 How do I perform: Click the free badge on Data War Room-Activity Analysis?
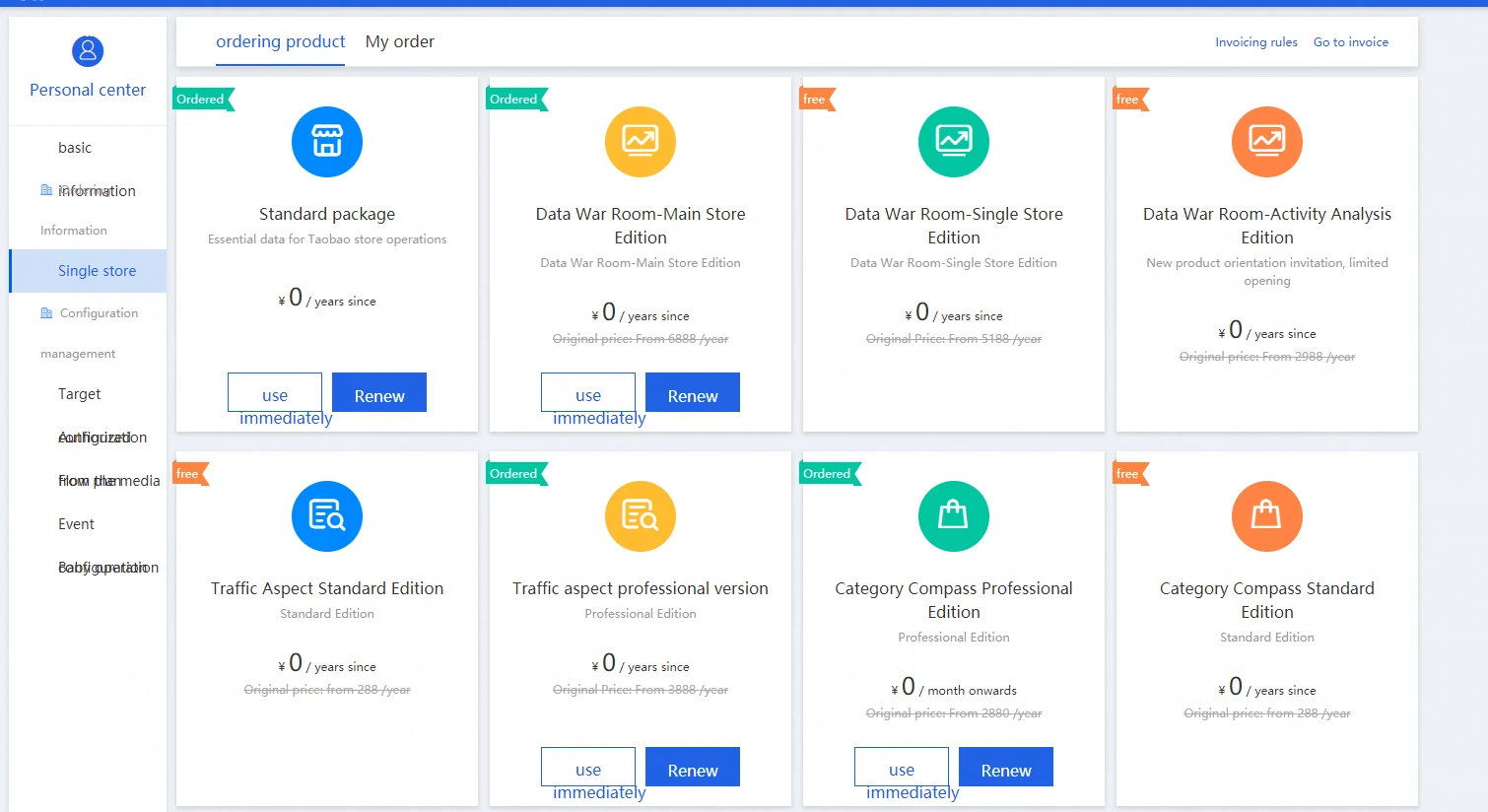[1131, 100]
